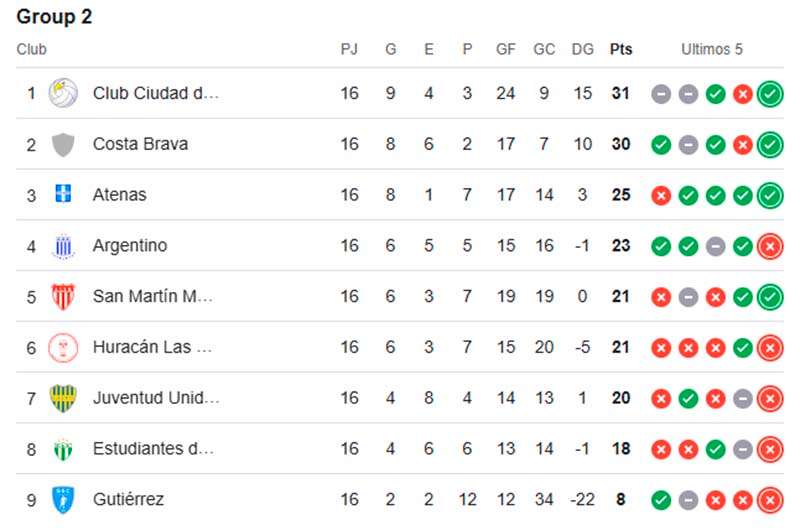Click Argentino's latest highlighted loss icon
800x530 pixels.
(x=770, y=246)
